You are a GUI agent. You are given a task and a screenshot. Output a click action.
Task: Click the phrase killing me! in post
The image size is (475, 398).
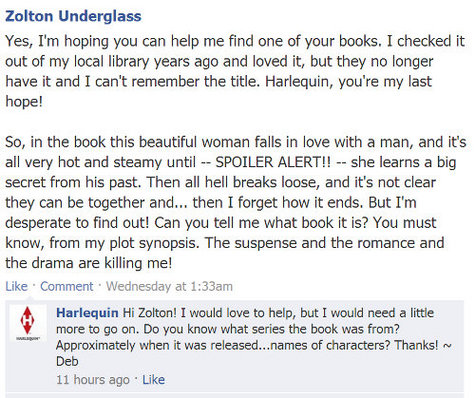tap(138, 263)
